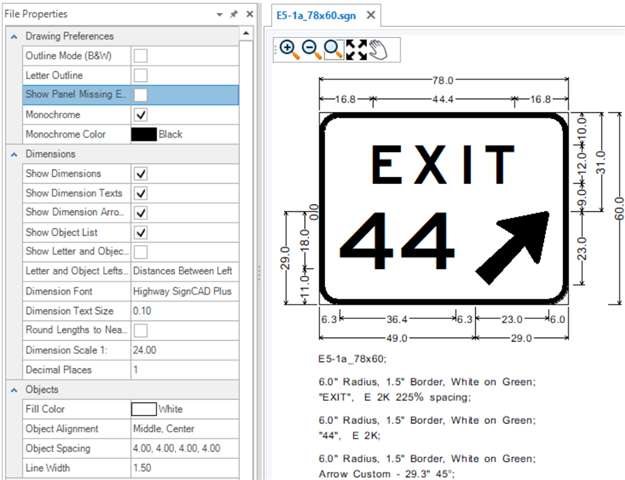Screen dimensions: 625x480
Task: Activate the Pan hand tool
Action: click(x=377, y=50)
